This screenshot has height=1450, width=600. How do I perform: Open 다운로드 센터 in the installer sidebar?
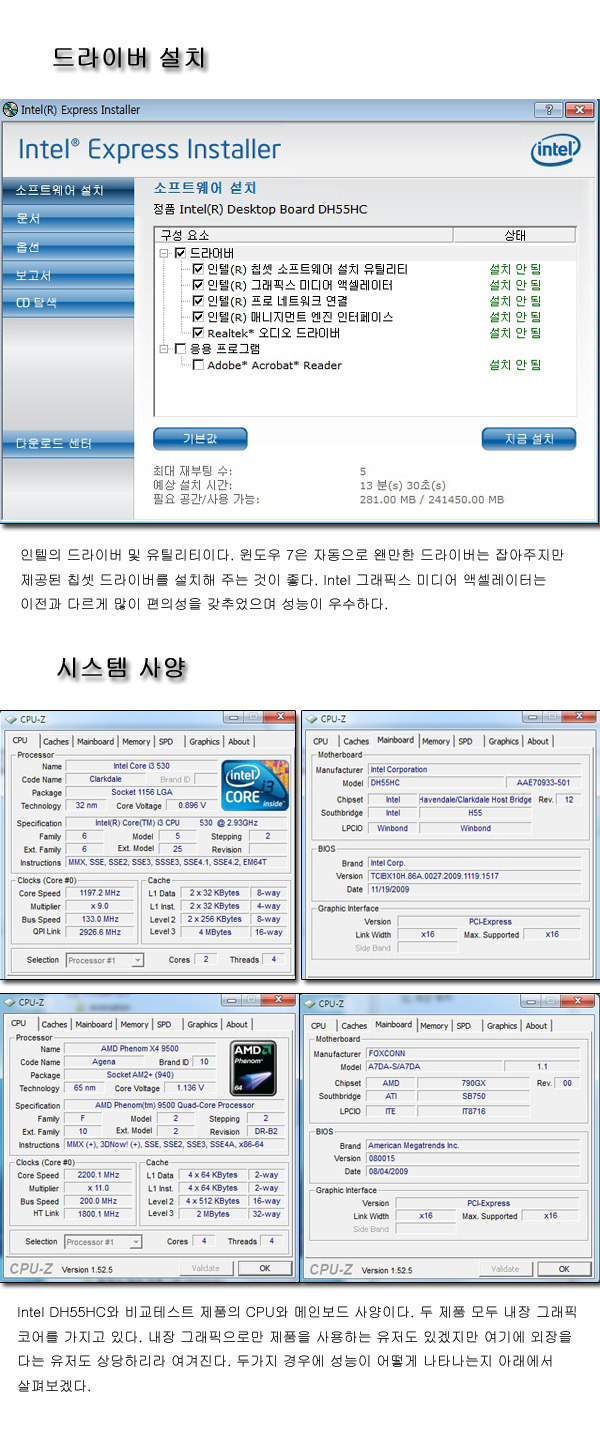click(67, 442)
